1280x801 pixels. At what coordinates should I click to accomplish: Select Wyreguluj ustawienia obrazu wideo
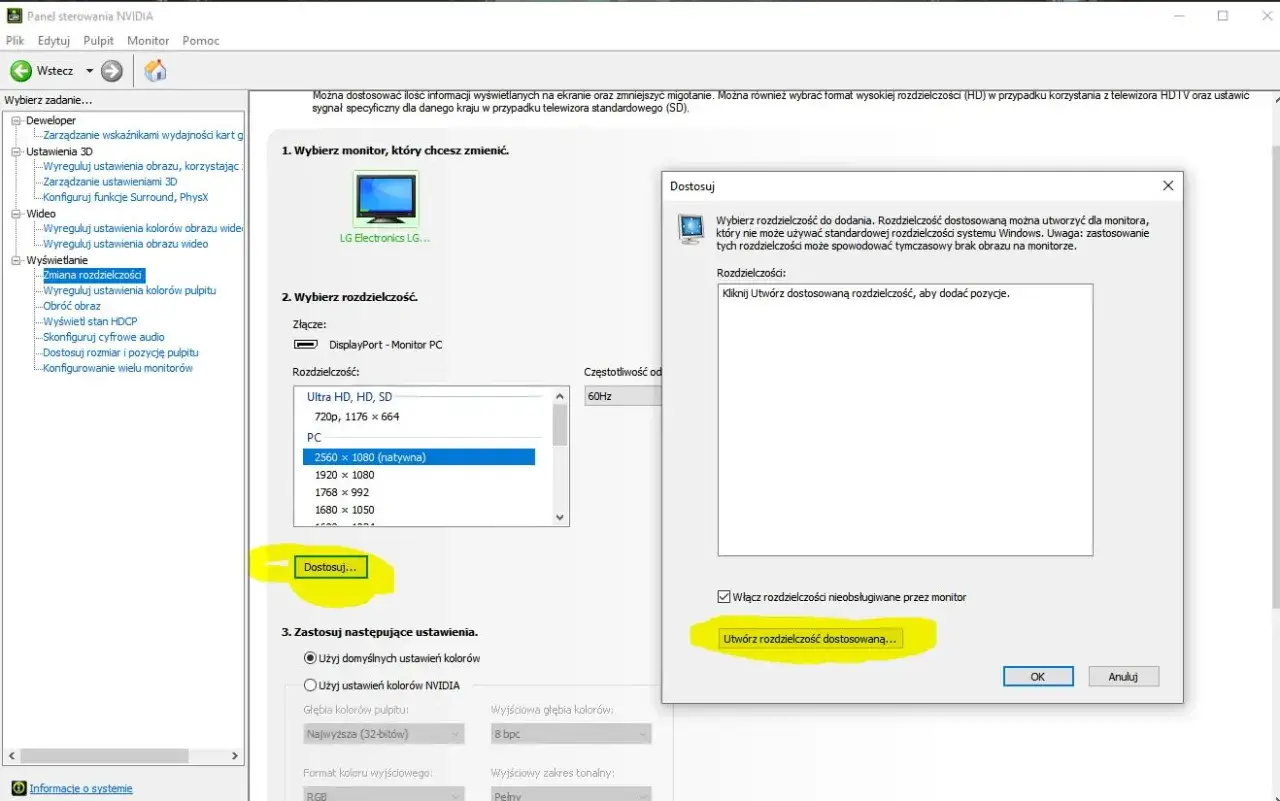tap(126, 244)
